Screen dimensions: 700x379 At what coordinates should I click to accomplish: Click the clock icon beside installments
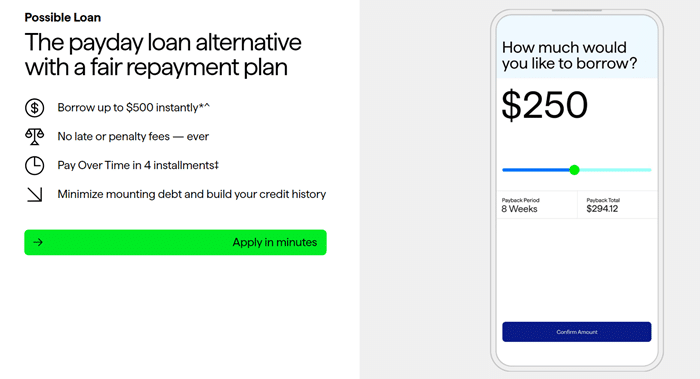click(34, 166)
